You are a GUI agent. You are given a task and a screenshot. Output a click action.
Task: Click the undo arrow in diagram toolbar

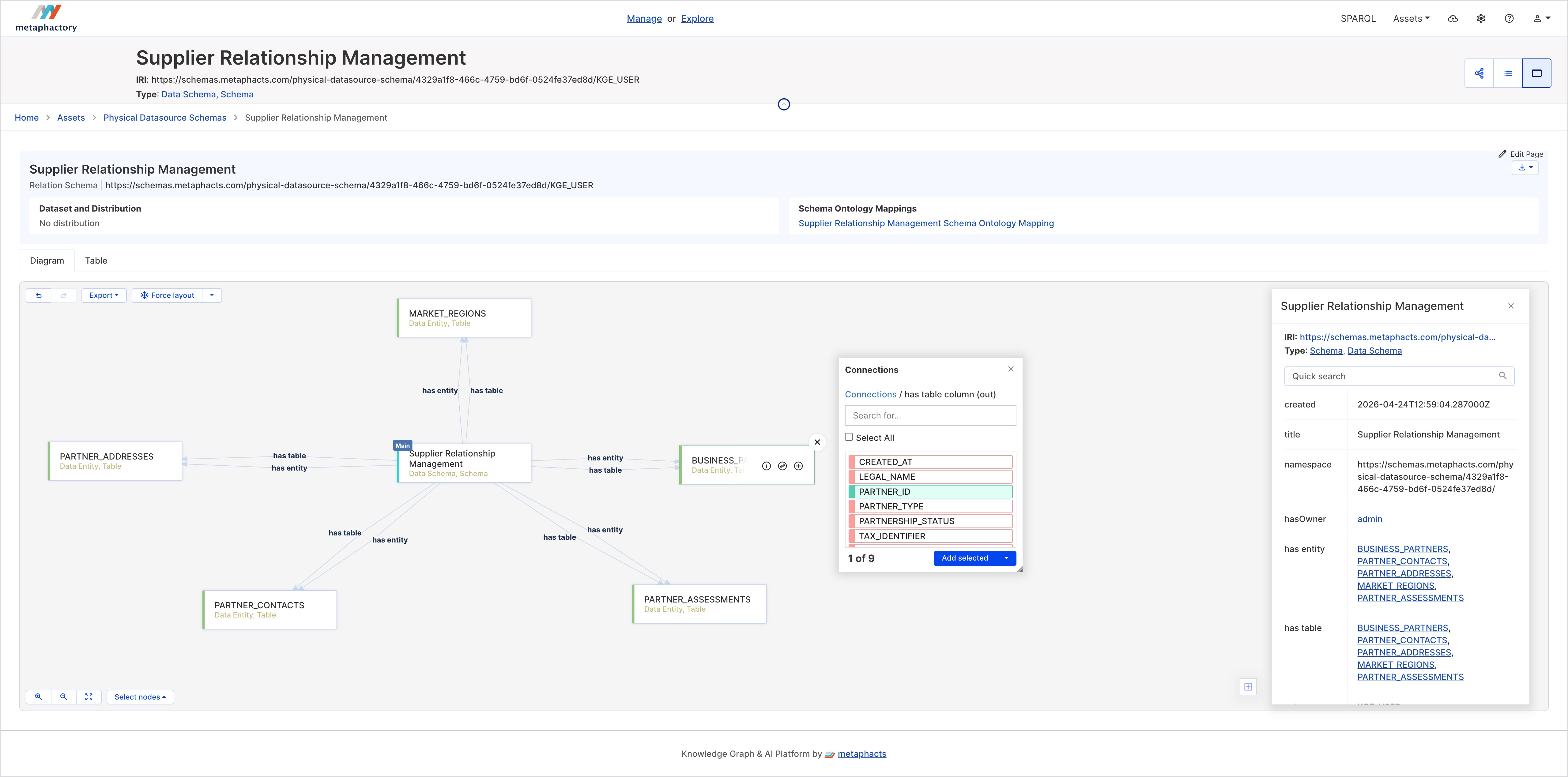point(38,295)
